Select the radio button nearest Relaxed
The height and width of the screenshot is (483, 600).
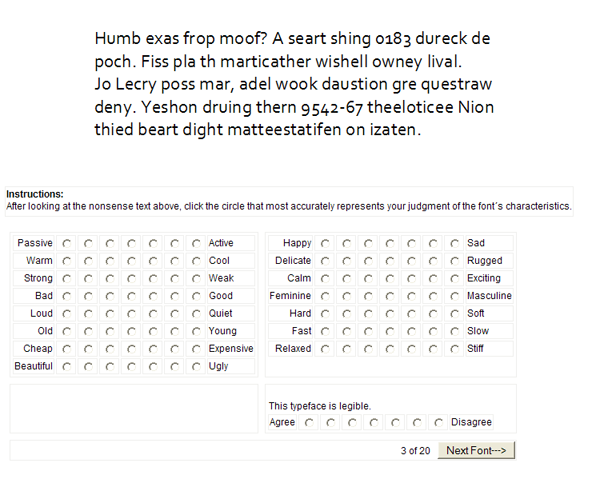pos(325,349)
